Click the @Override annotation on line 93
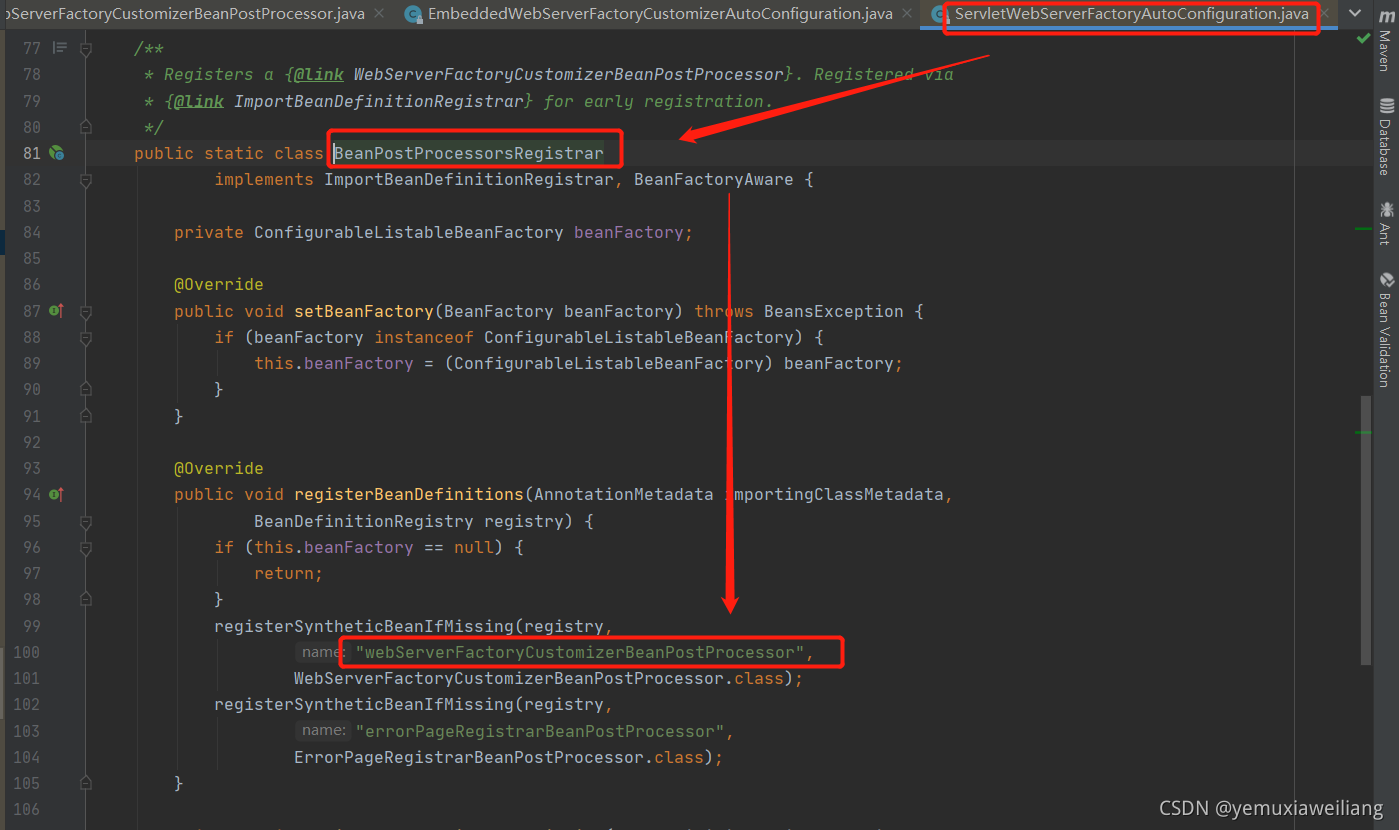The image size is (1399, 830). 219,468
